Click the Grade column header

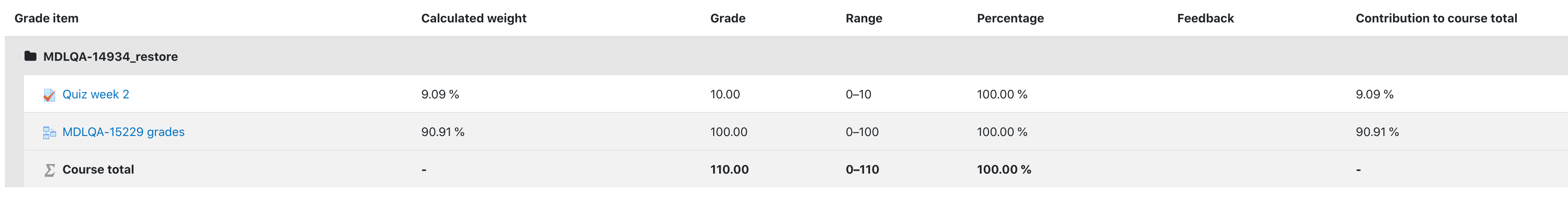pyautogui.click(x=728, y=18)
